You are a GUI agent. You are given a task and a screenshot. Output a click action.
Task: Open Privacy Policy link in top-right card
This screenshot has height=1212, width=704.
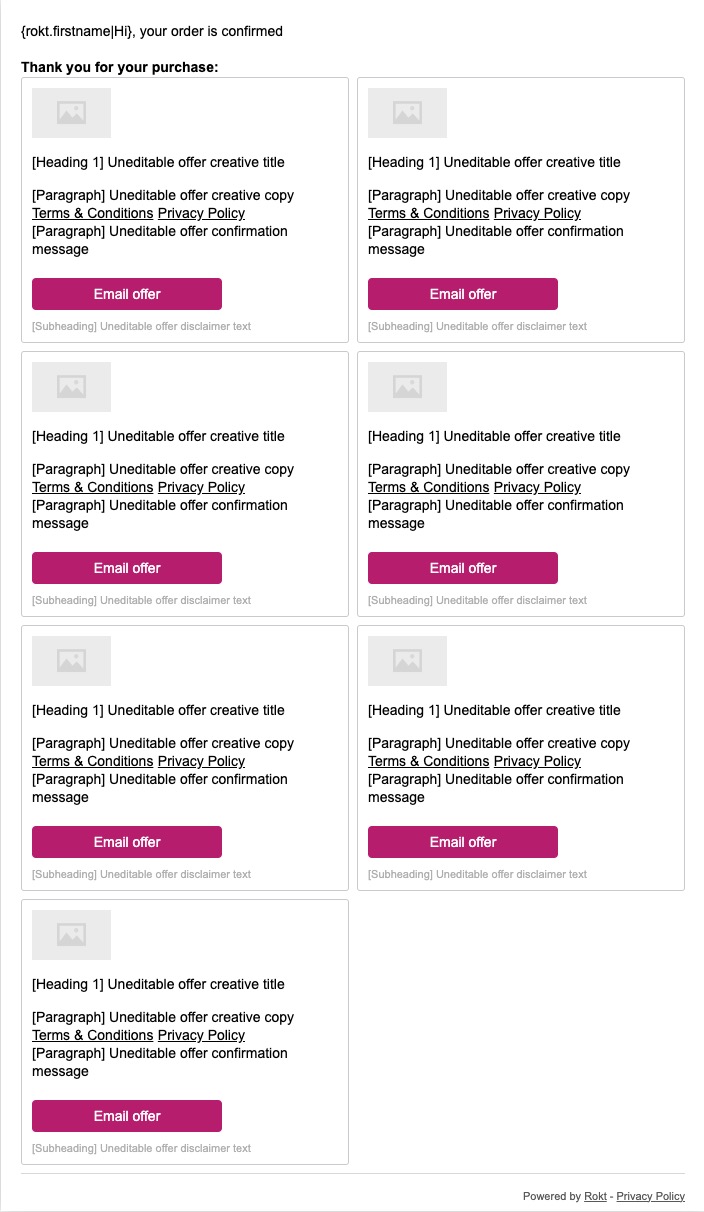[x=537, y=213]
